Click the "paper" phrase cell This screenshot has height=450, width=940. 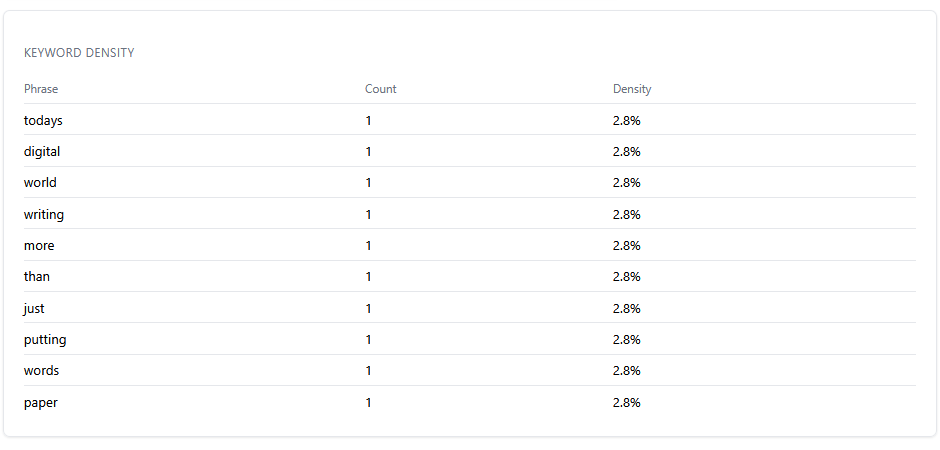coord(40,403)
